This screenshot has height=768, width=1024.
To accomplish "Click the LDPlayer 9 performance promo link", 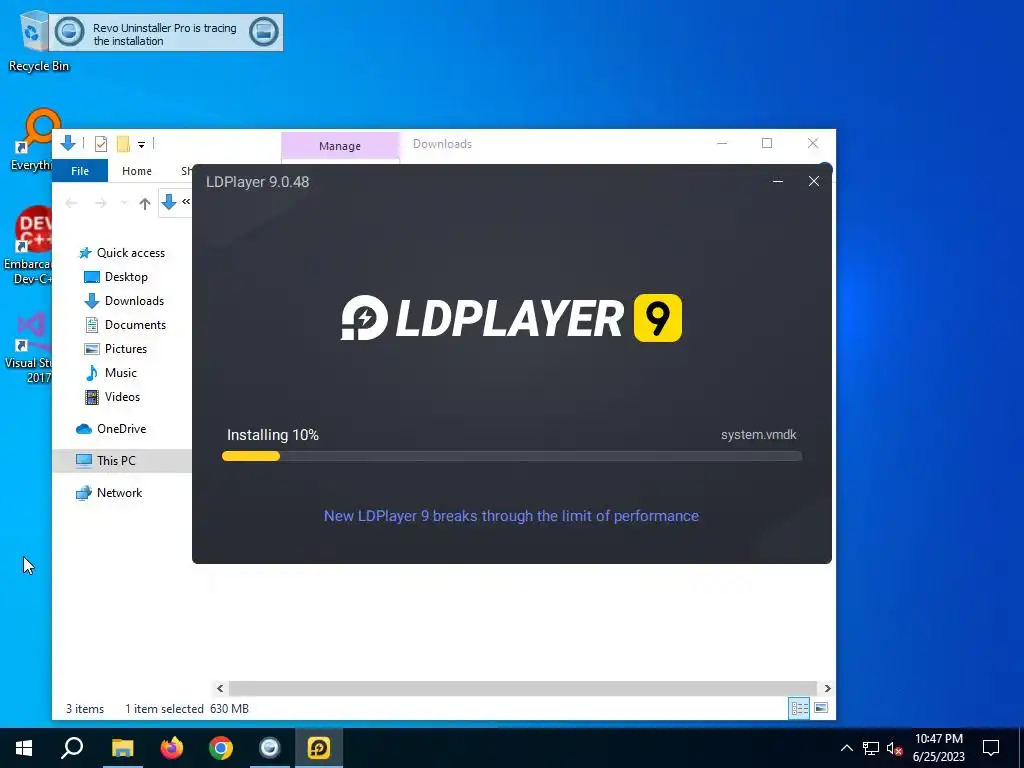I will point(511,516).
